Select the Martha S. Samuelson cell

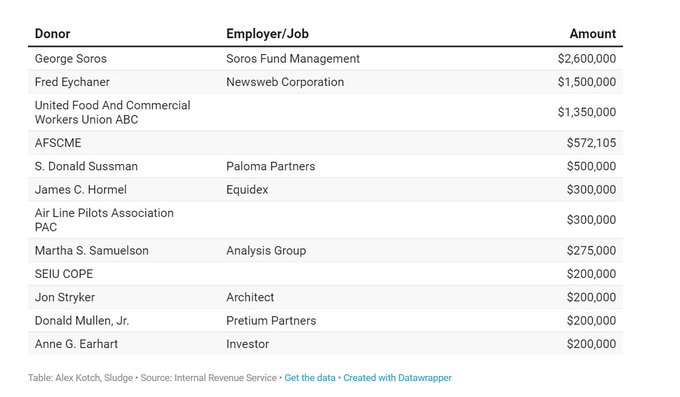coord(92,250)
